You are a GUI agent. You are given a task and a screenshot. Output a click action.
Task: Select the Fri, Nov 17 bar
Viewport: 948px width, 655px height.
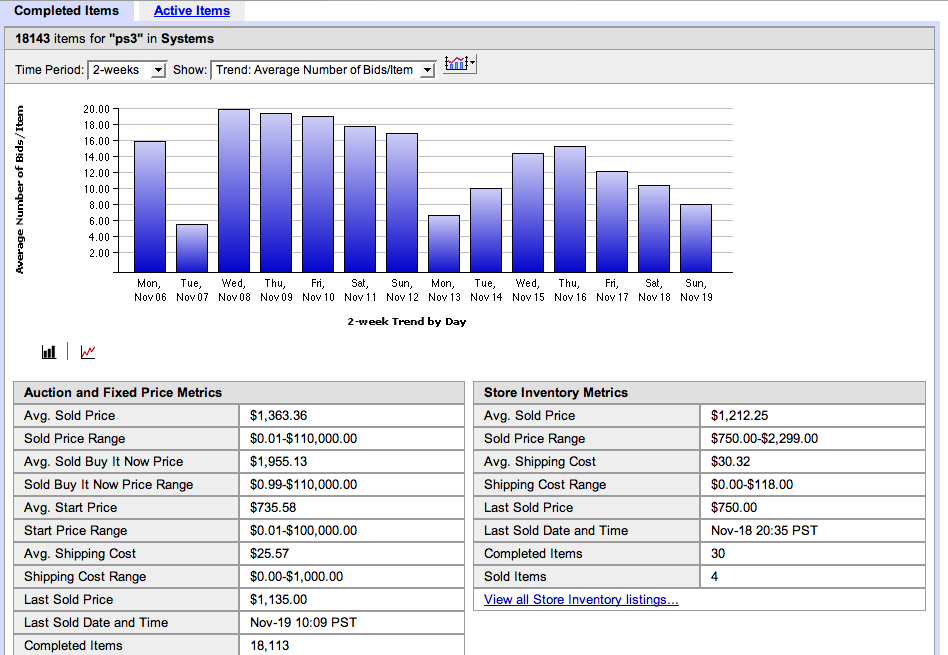tap(612, 222)
